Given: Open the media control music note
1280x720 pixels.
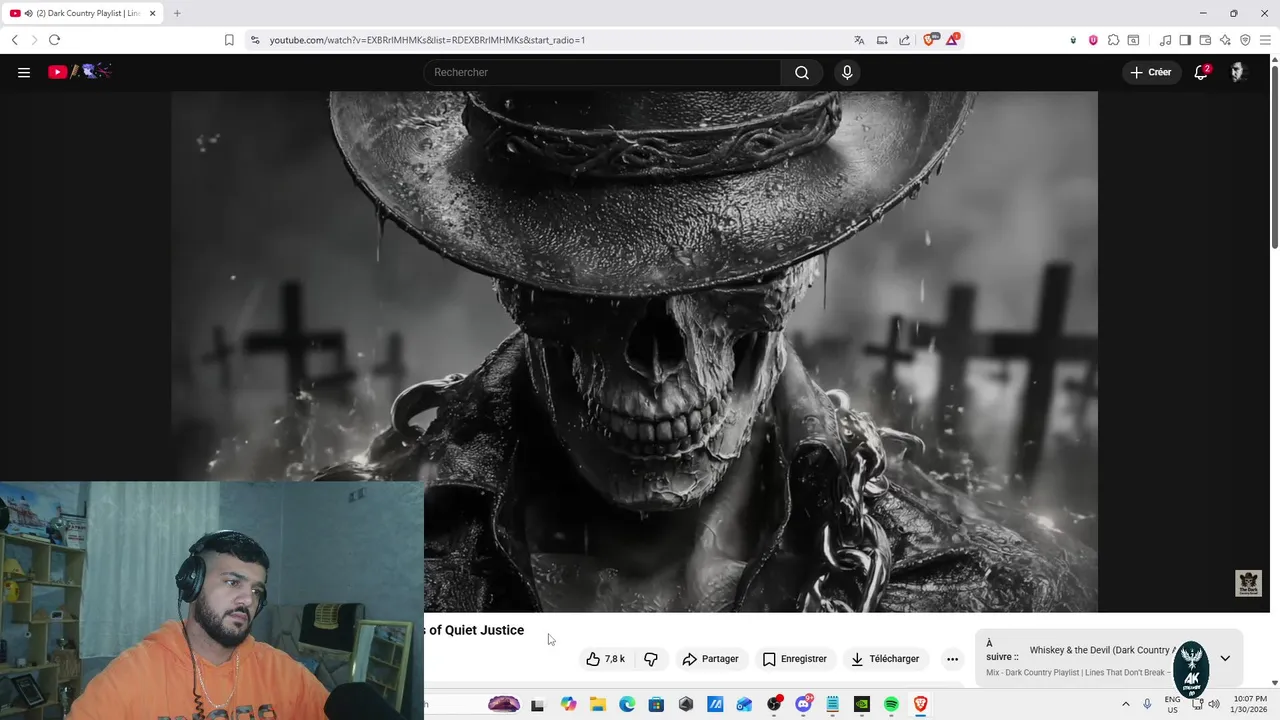Looking at the screenshot, I should (x=1165, y=40).
